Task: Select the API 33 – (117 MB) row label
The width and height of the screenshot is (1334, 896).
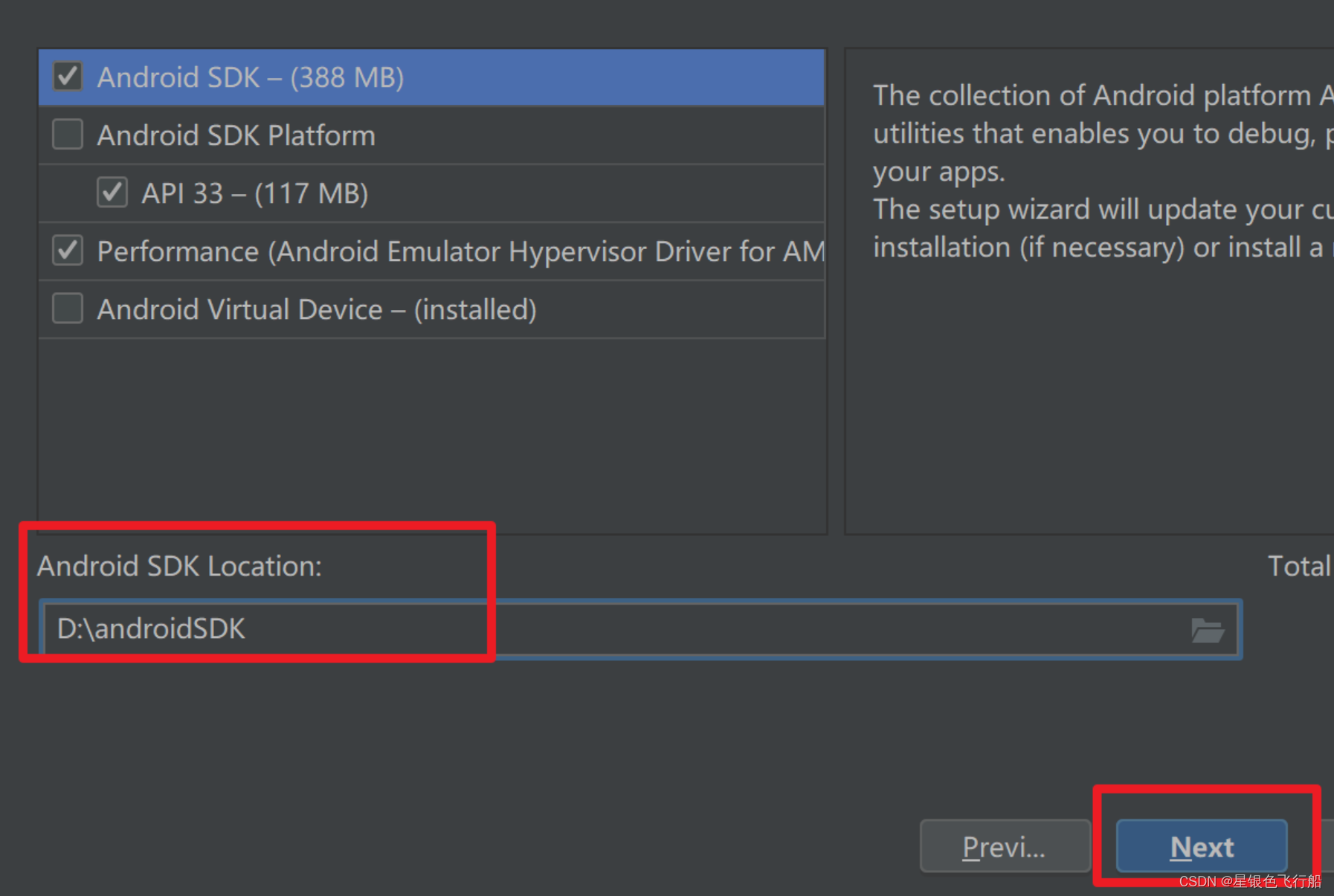Action: click(x=255, y=193)
